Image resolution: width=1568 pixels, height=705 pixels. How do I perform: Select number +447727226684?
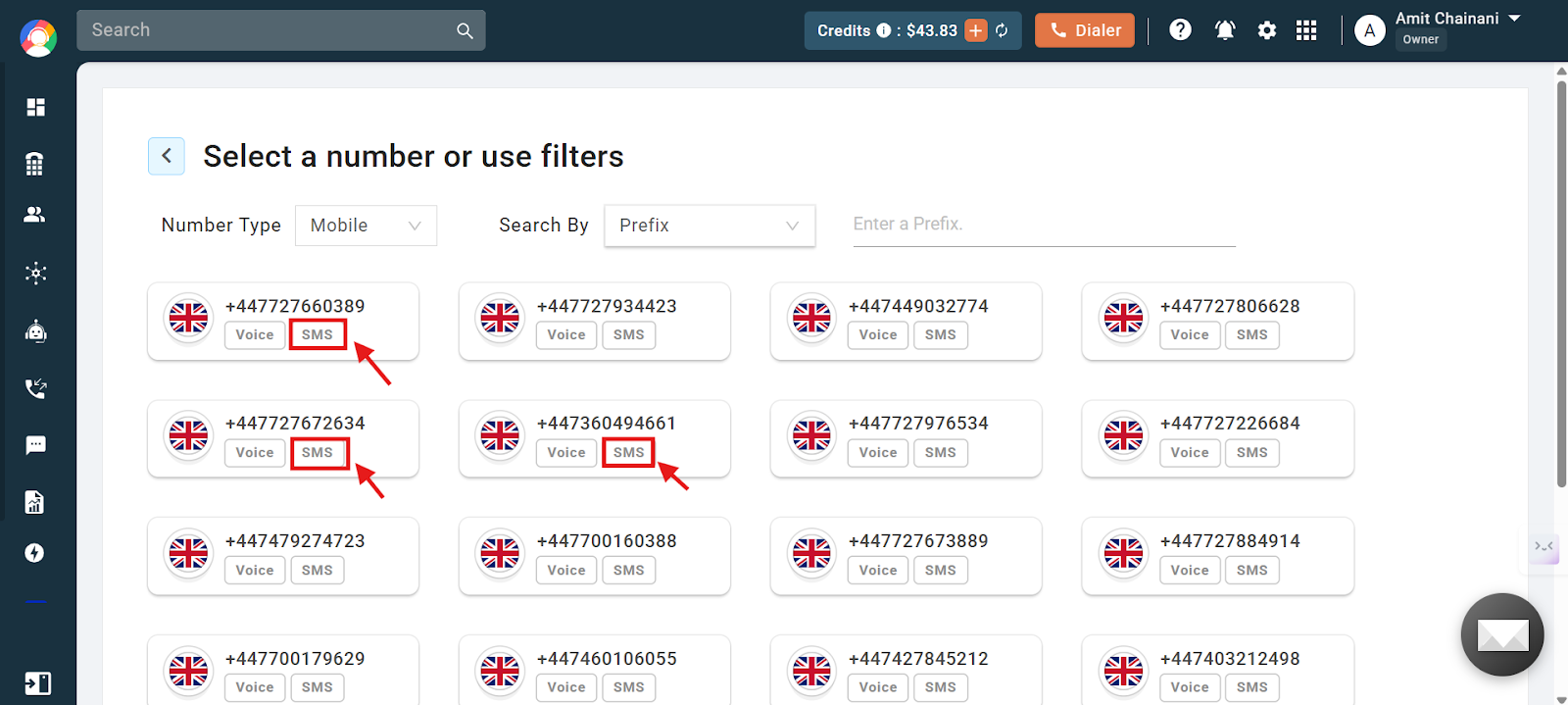point(1218,438)
